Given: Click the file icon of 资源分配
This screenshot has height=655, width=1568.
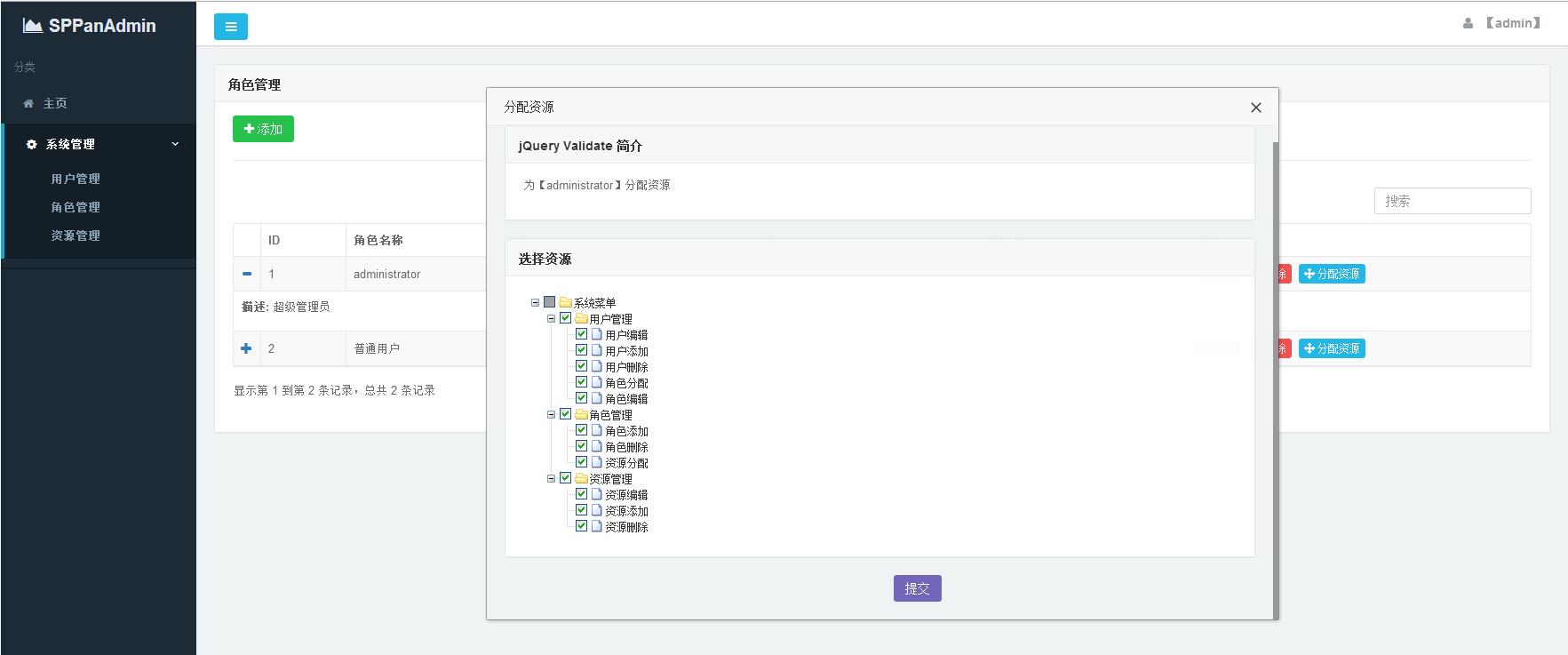Looking at the screenshot, I should pos(597,462).
